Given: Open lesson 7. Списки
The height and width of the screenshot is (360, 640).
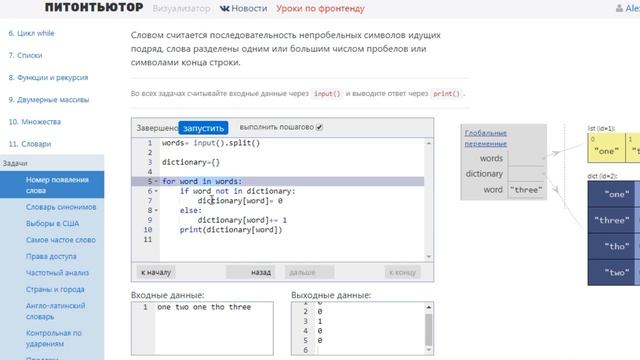Looking at the screenshot, I should pos(25,56).
